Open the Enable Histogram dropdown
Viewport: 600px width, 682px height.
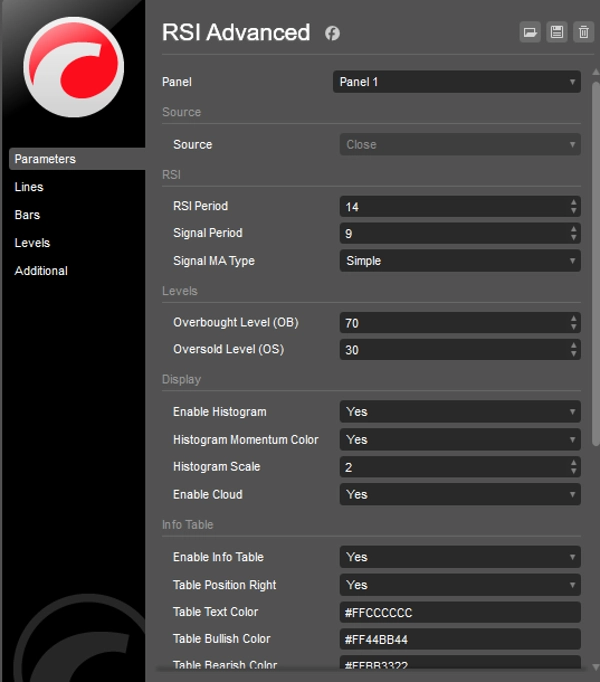point(460,411)
